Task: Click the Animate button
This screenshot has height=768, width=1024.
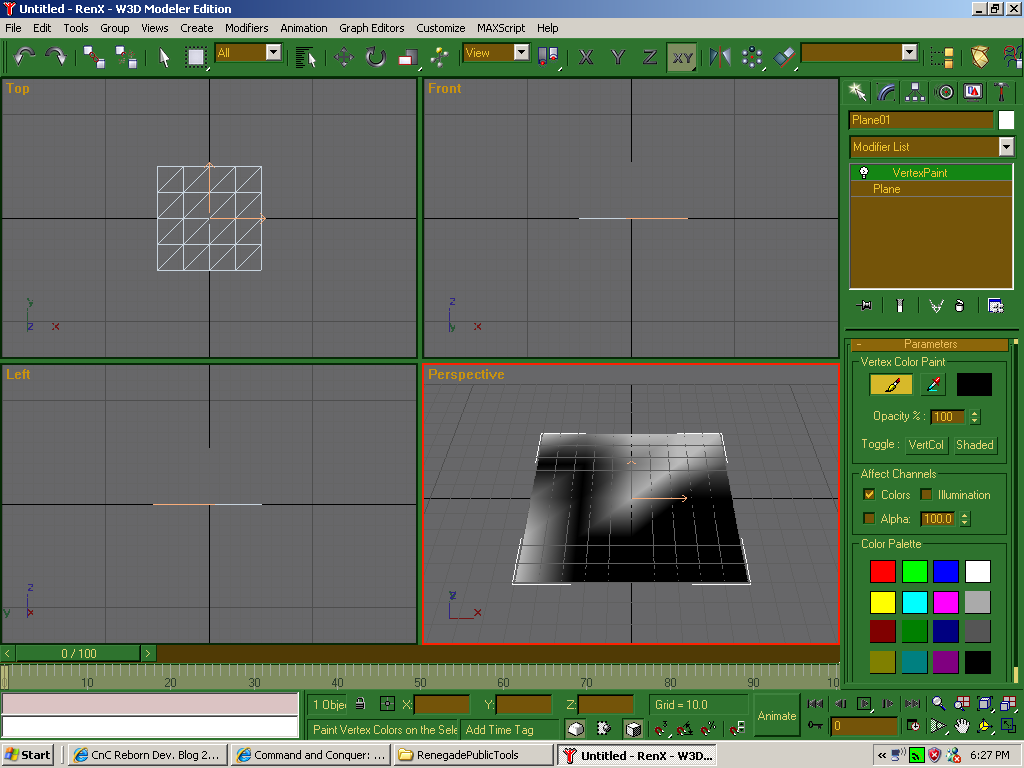Action: coord(777,716)
